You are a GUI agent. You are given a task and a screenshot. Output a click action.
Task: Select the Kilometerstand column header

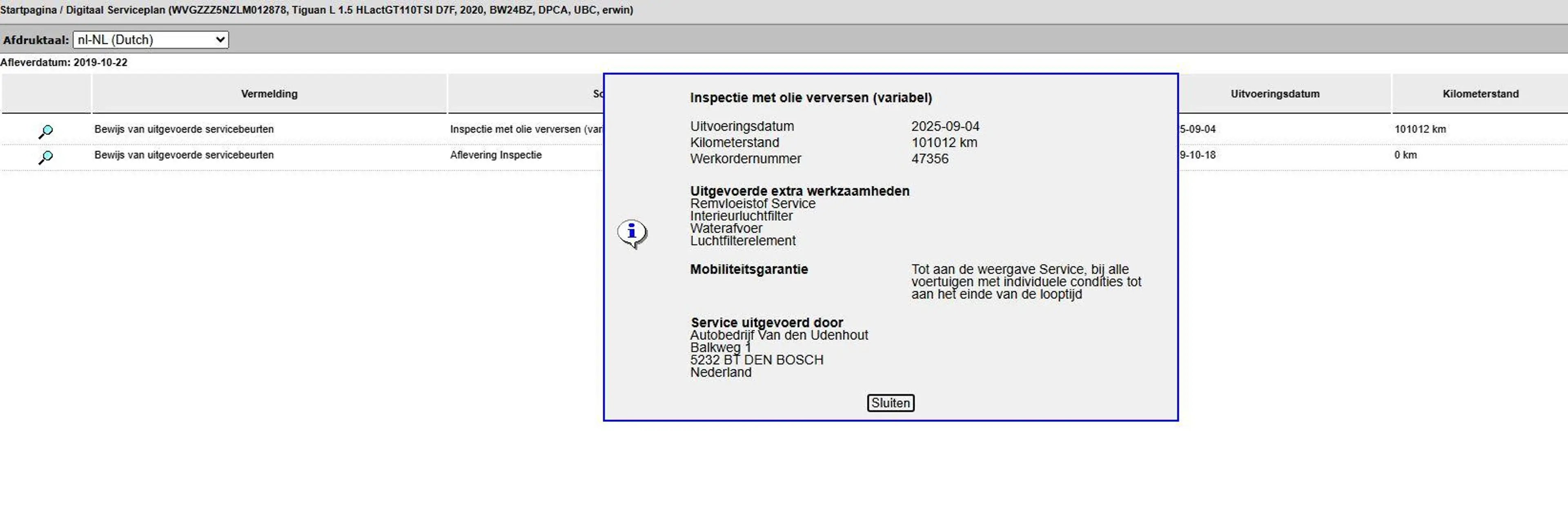coord(1480,94)
